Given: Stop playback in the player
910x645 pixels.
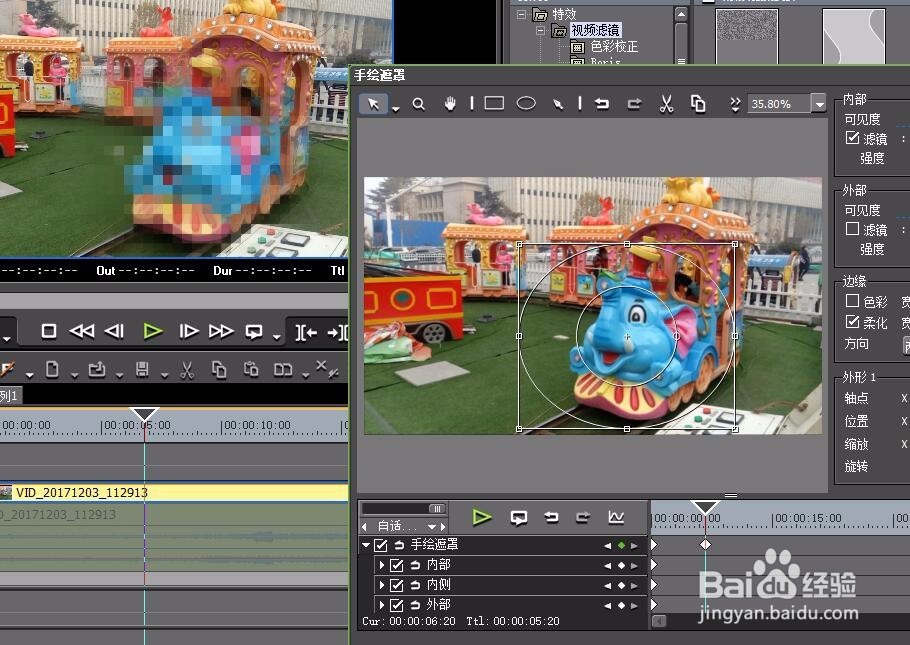Looking at the screenshot, I should point(49,331).
